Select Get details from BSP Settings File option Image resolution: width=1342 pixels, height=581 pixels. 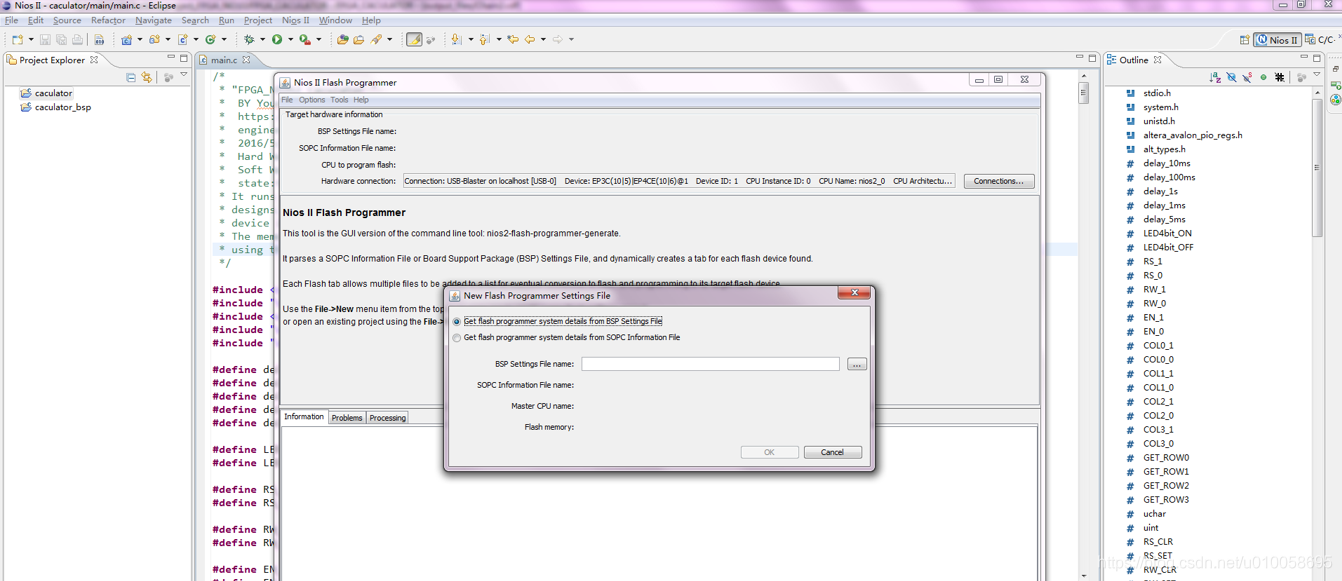tap(457, 321)
